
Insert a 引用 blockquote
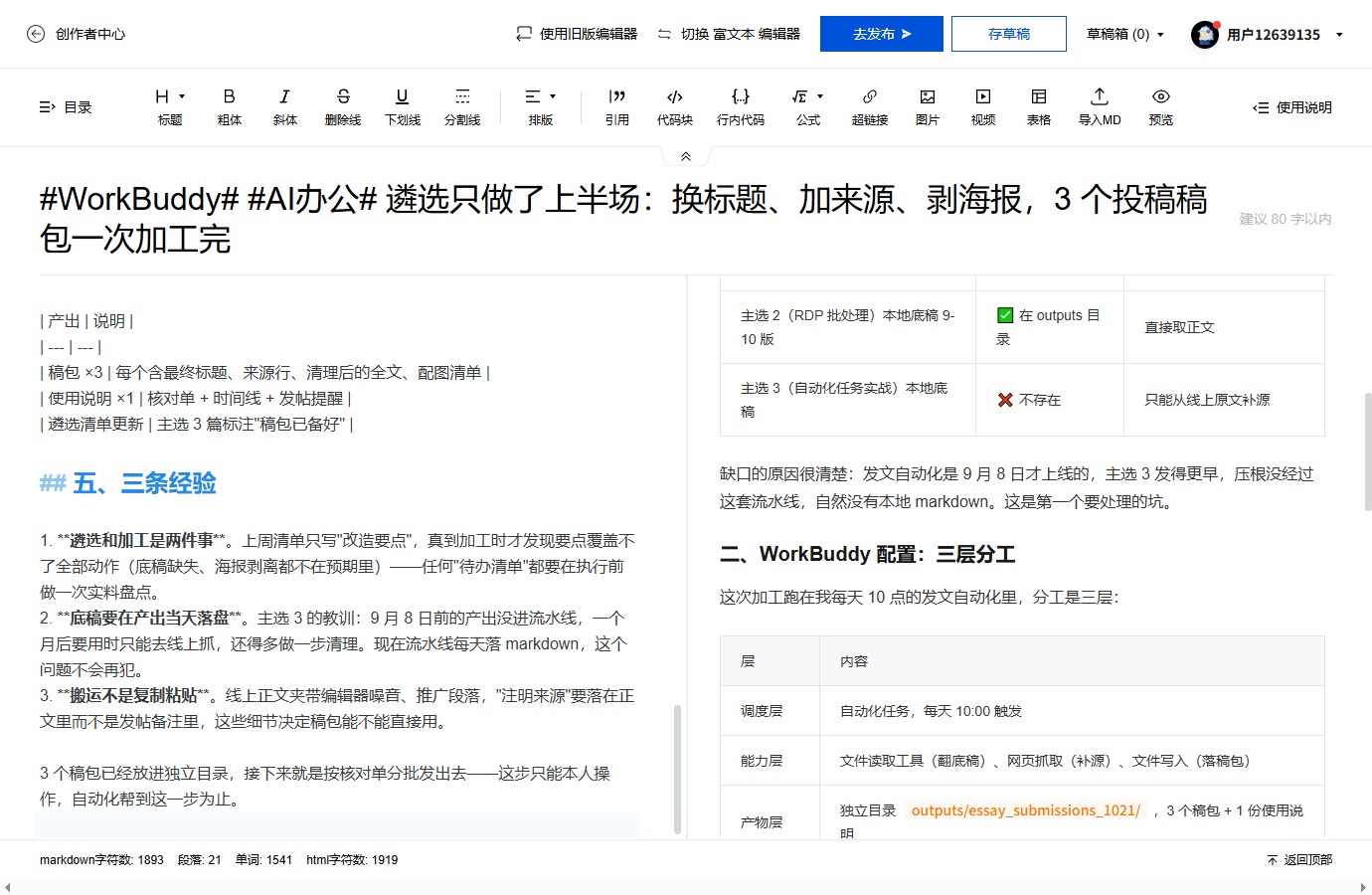tap(617, 107)
